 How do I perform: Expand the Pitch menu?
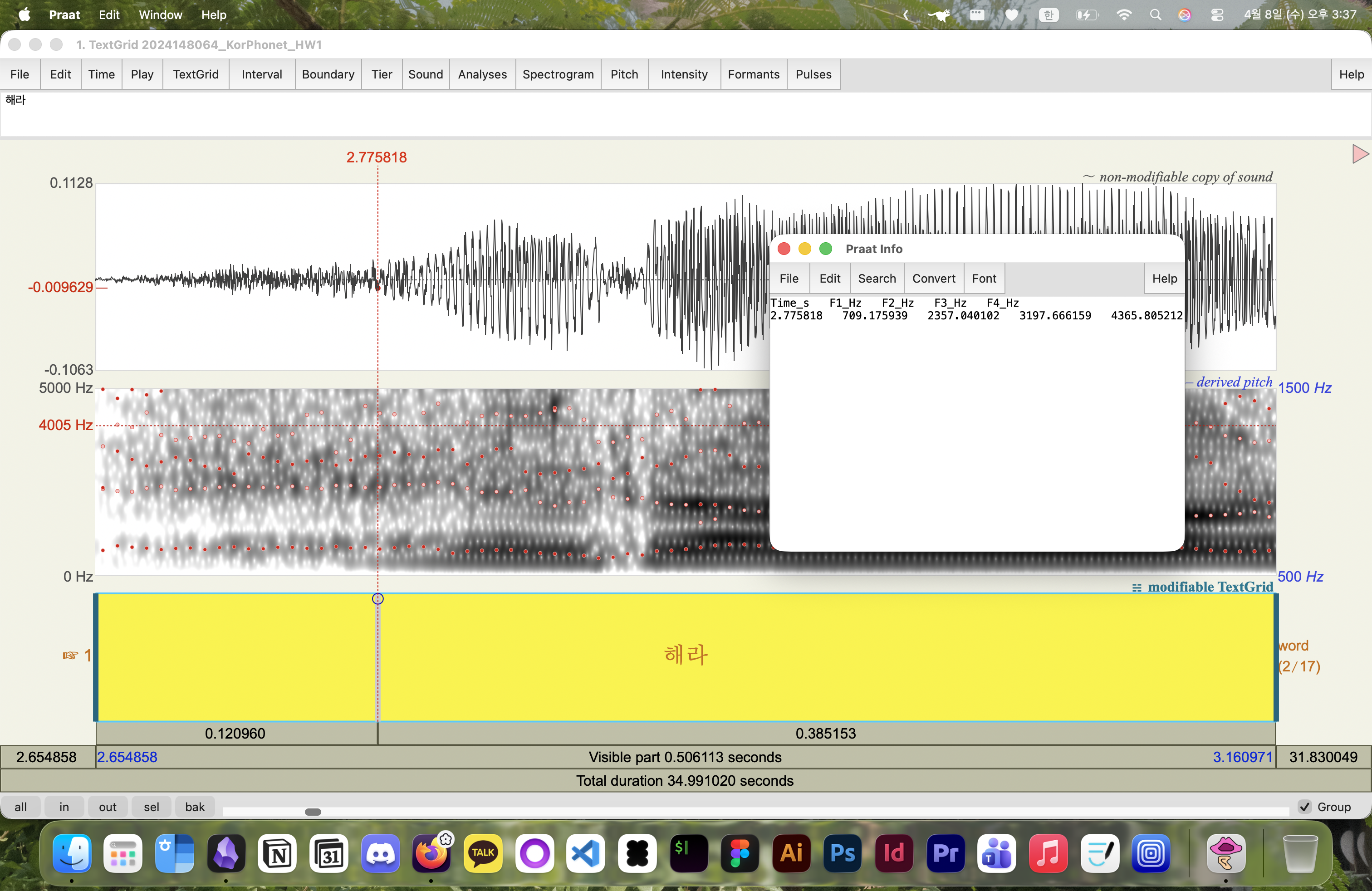(x=624, y=74)
